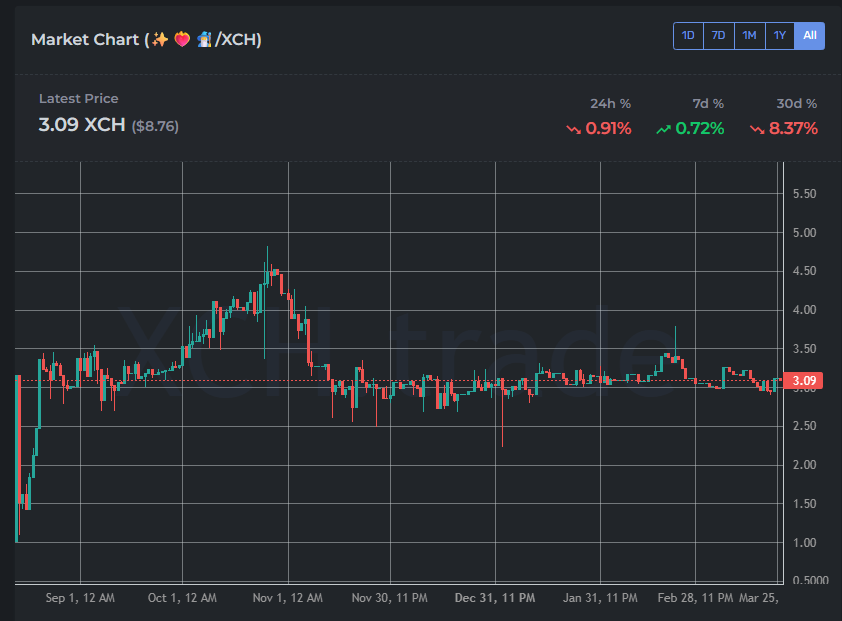842x621 pixels.
Task: Switch chart range to 1D
Action: (x=688, y=36)
